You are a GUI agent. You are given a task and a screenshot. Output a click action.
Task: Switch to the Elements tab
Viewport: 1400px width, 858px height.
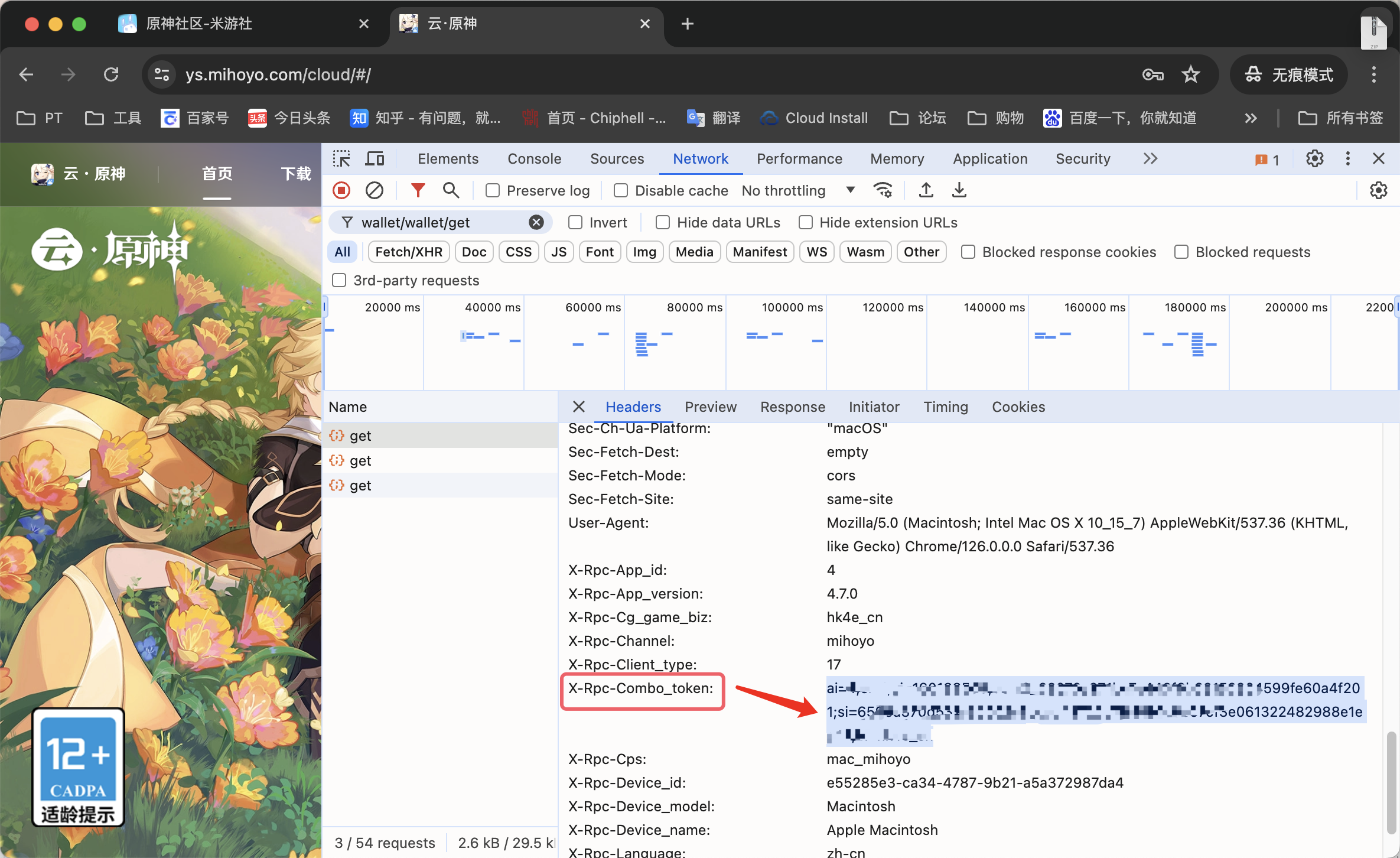pos(448,159)
